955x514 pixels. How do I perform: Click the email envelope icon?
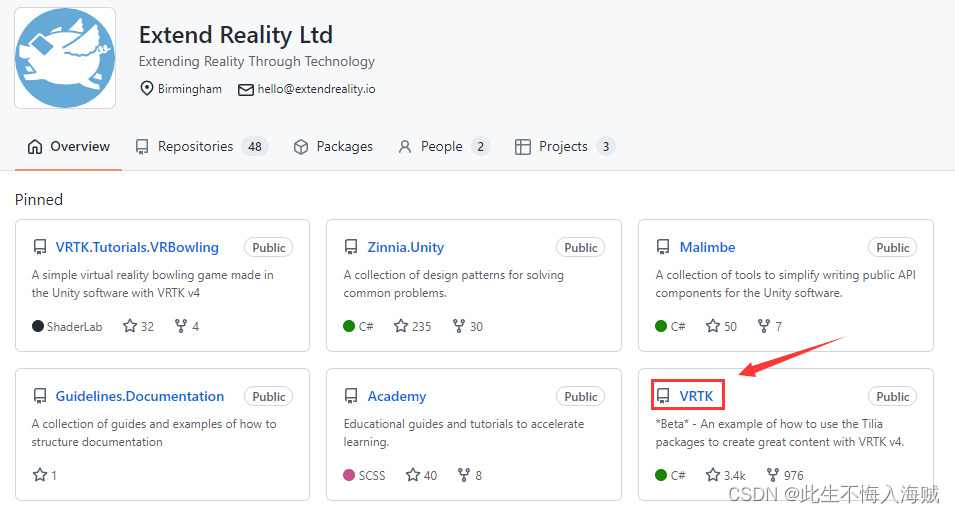point(245,90)
